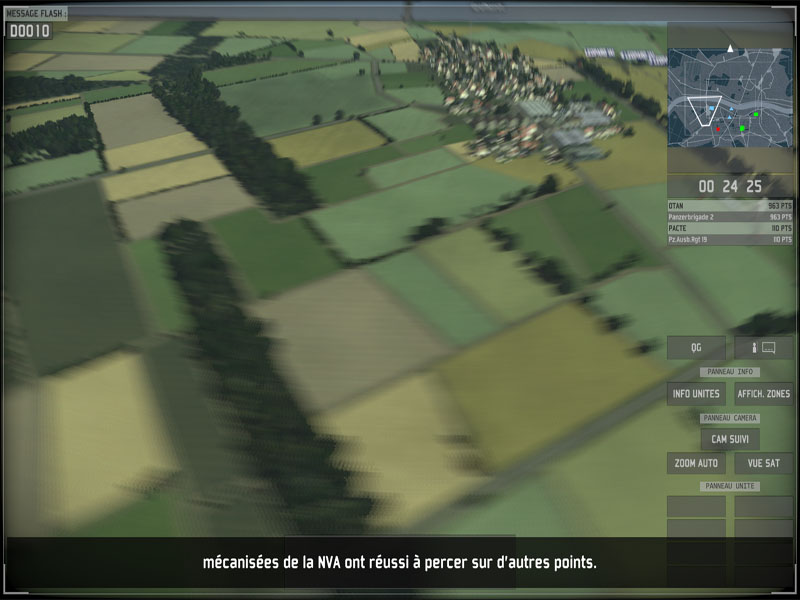Image resolution: width=800 pixels, height=600 pixels.
Task: Click the PANNEAU INFO header label
Action: 730,372
